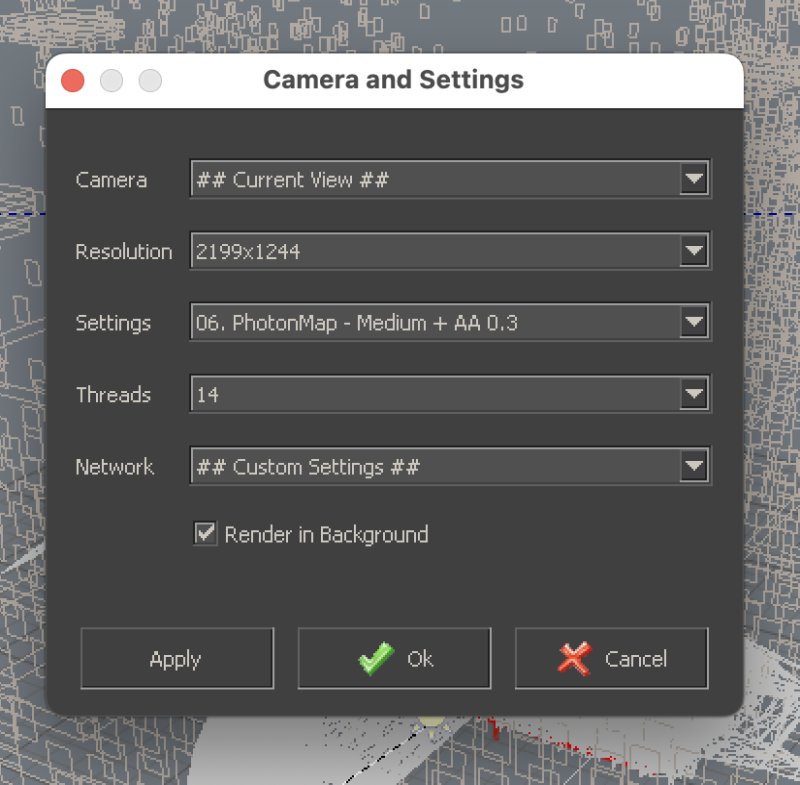Click the red X icon on Cancel
Screen dimensions: 800x785
(575, 659)
